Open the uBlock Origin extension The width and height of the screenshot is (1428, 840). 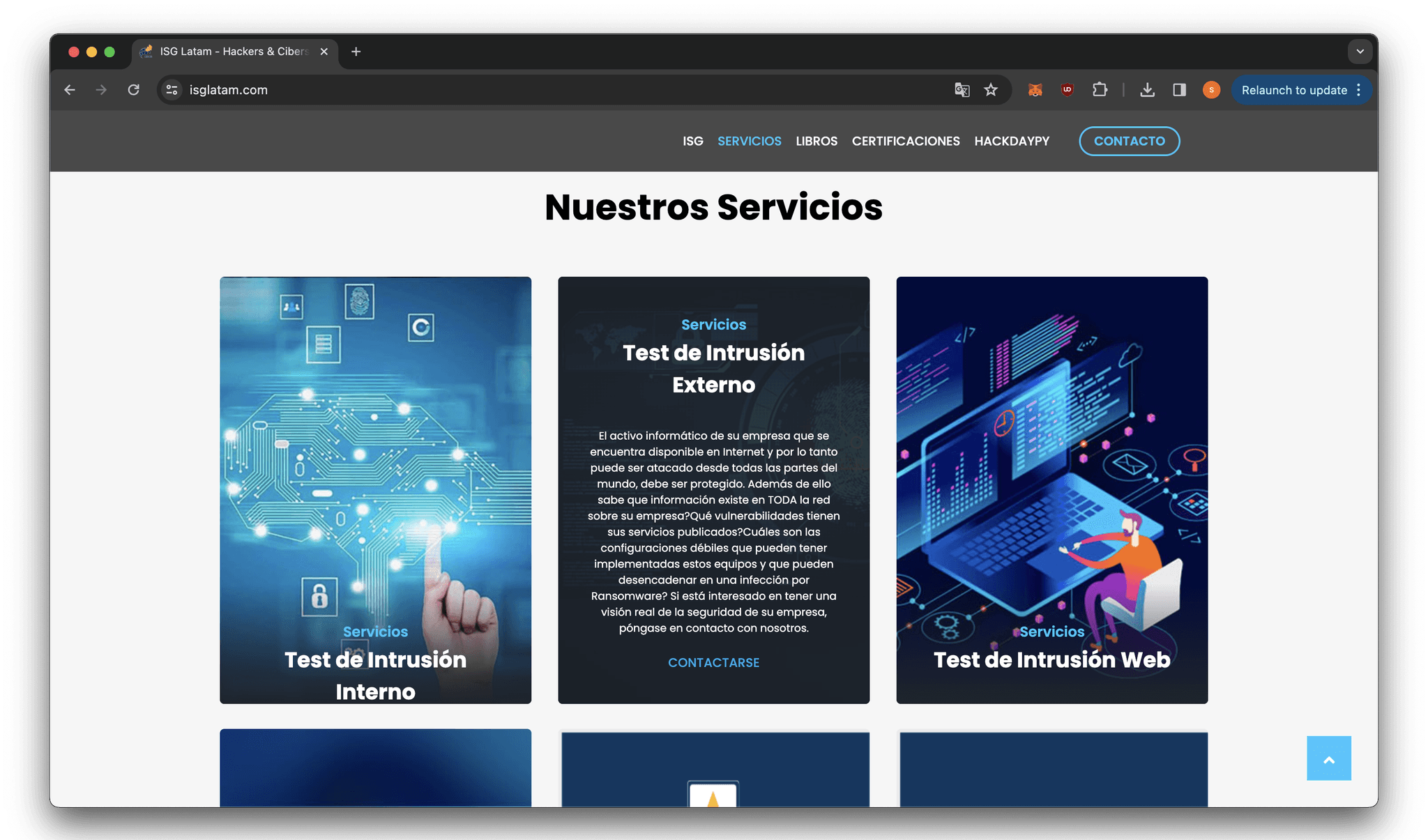tap(1067, 90)
